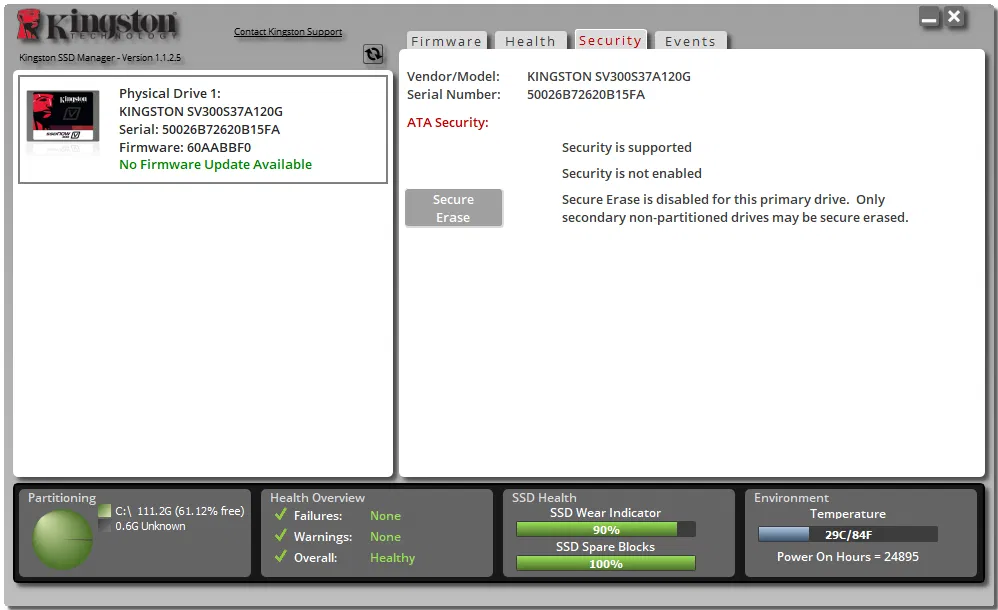
Task: Click the Warnings green checkmark icon
Action: (x=281, y=535)
